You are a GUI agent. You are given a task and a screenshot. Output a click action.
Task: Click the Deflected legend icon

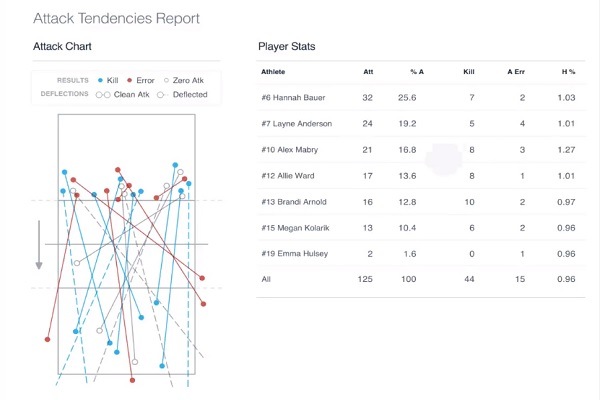click(x=162, y=94)
